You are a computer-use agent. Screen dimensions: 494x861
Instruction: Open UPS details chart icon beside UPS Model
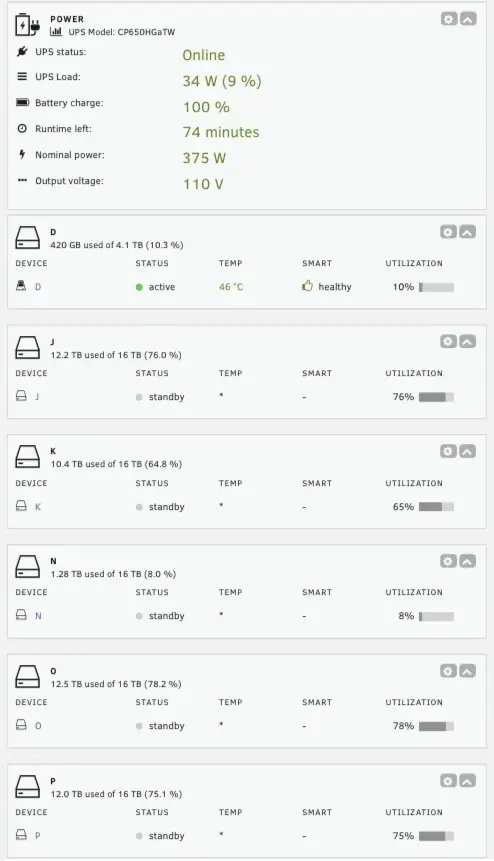56,31
